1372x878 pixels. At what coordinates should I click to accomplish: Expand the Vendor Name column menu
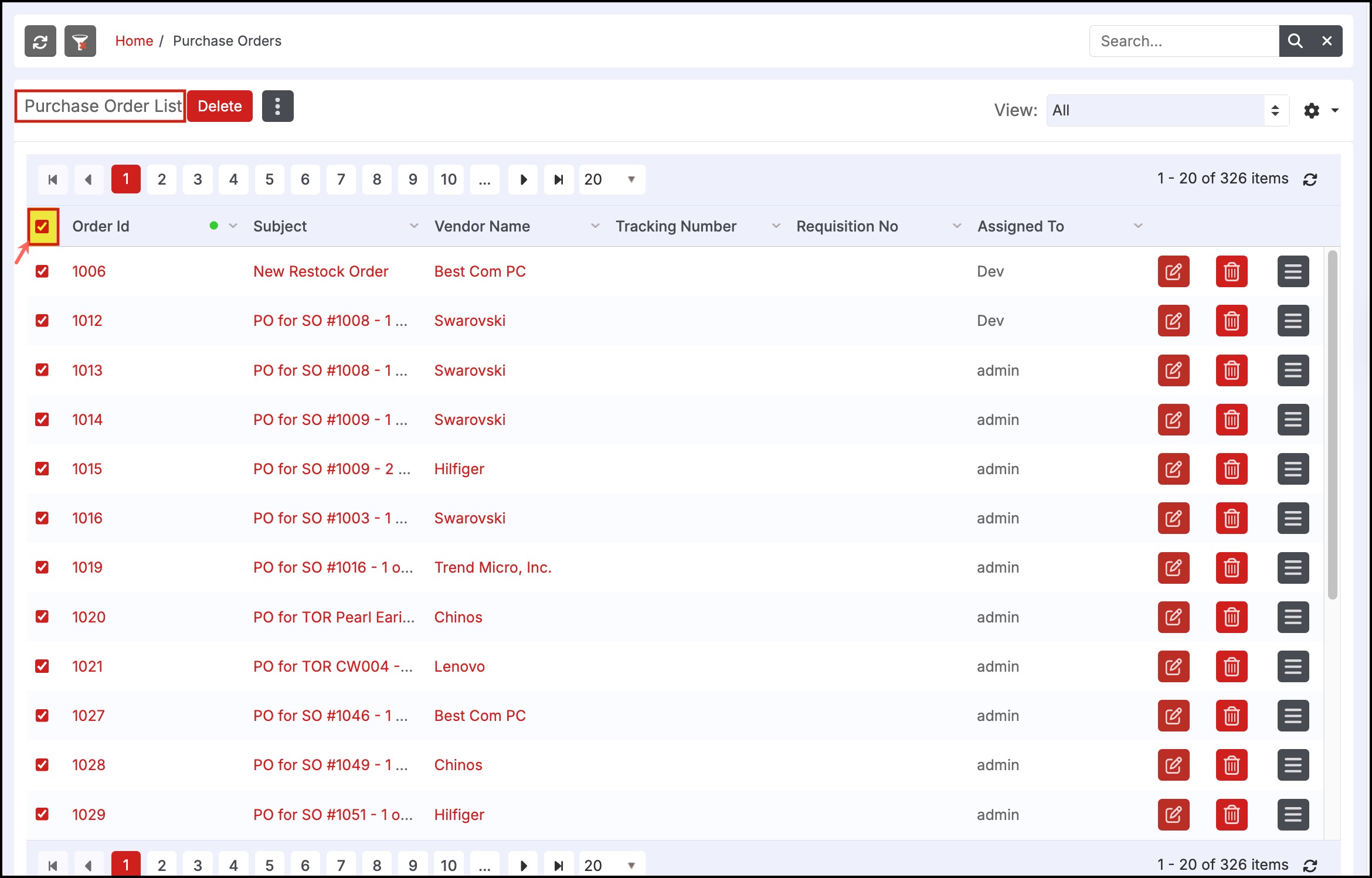click(595, 226)
